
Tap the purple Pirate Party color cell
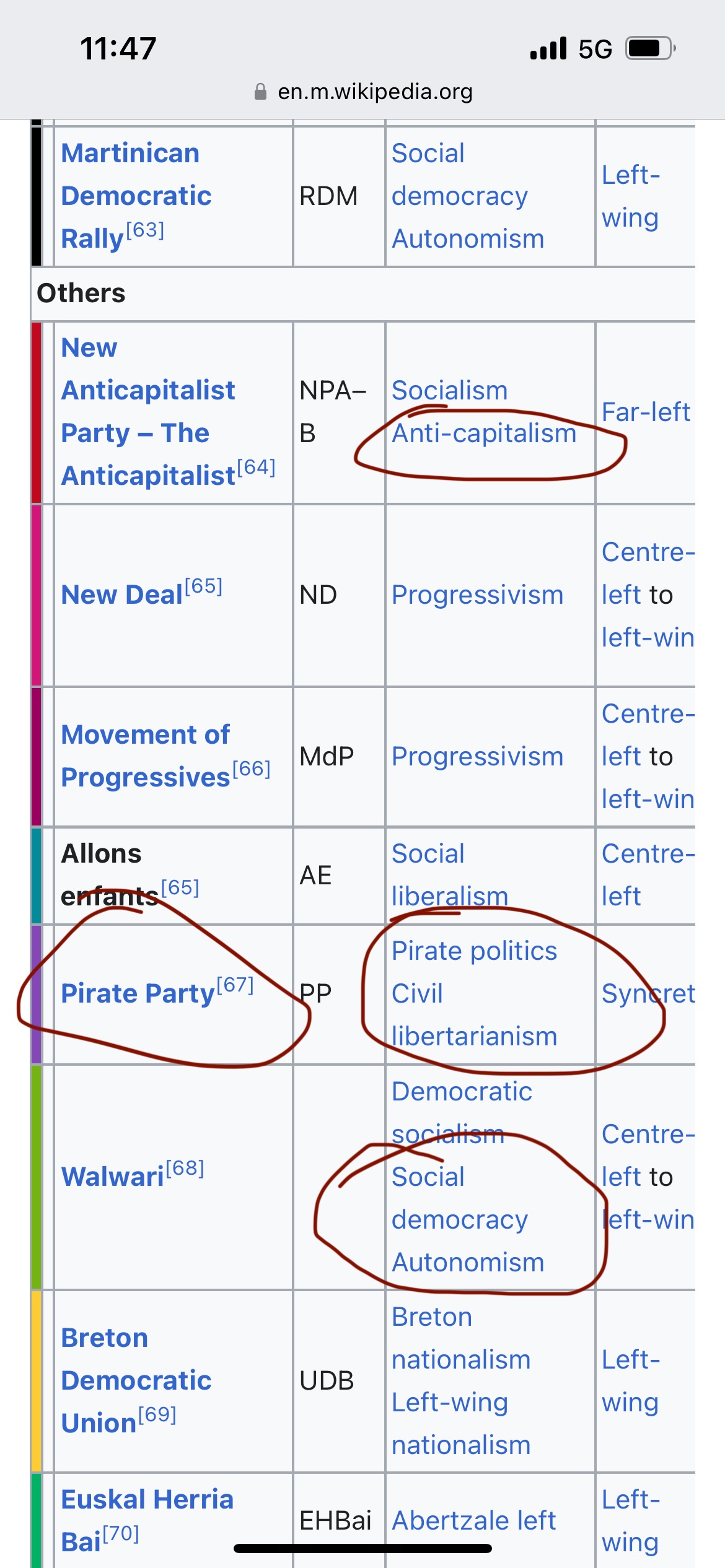[x=37, y=994]
